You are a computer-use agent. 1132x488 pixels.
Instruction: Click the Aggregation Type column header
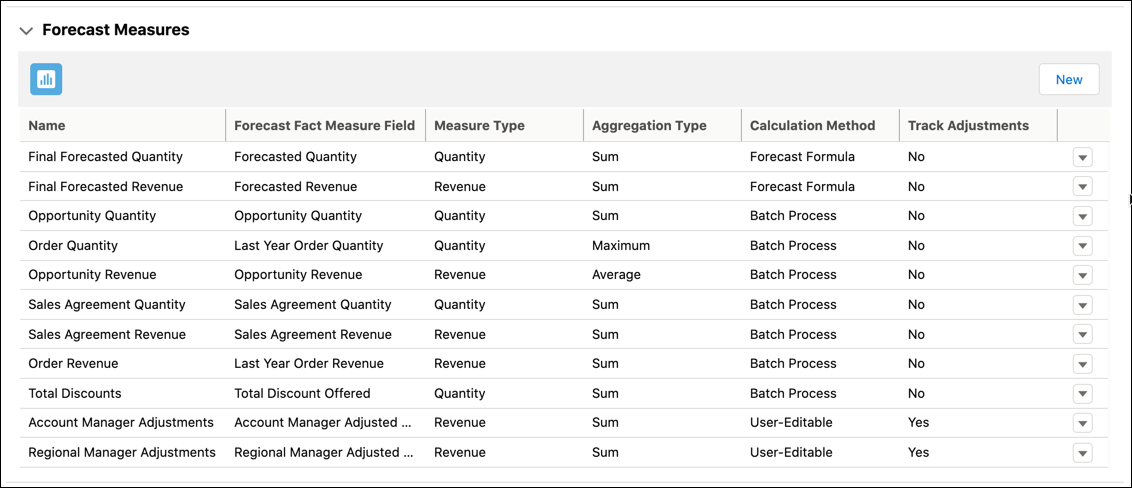click(649, 126)
